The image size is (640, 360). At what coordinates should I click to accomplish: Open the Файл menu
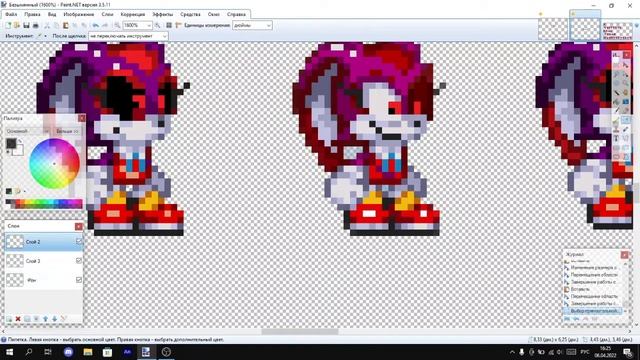[x=11, y=14]
